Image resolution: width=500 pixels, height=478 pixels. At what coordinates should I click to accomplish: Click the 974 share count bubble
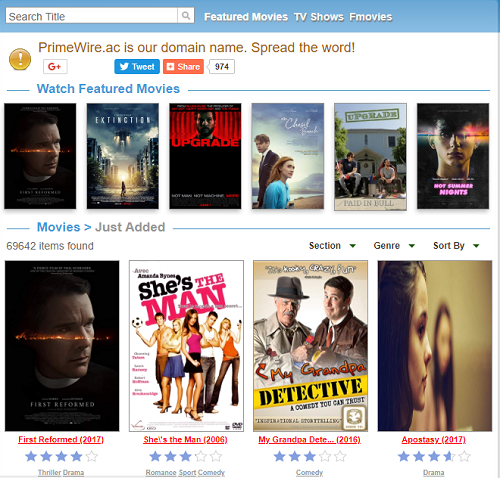(x=221, y=67)
